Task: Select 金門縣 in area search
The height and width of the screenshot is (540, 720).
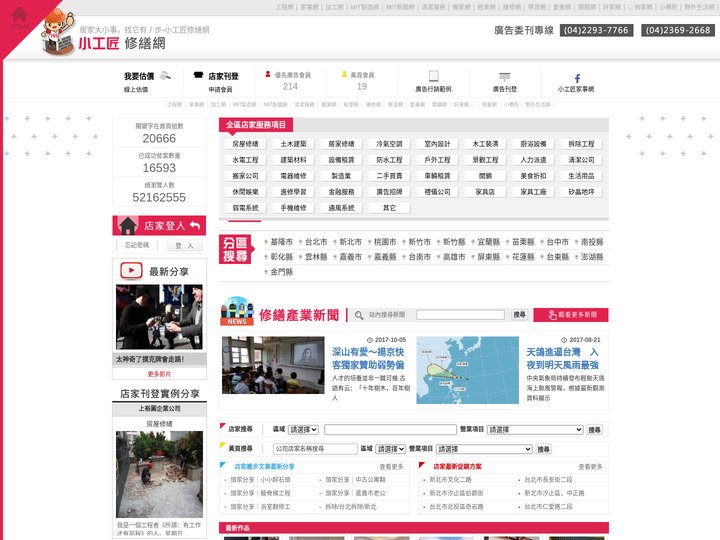Action: (281, 272)
